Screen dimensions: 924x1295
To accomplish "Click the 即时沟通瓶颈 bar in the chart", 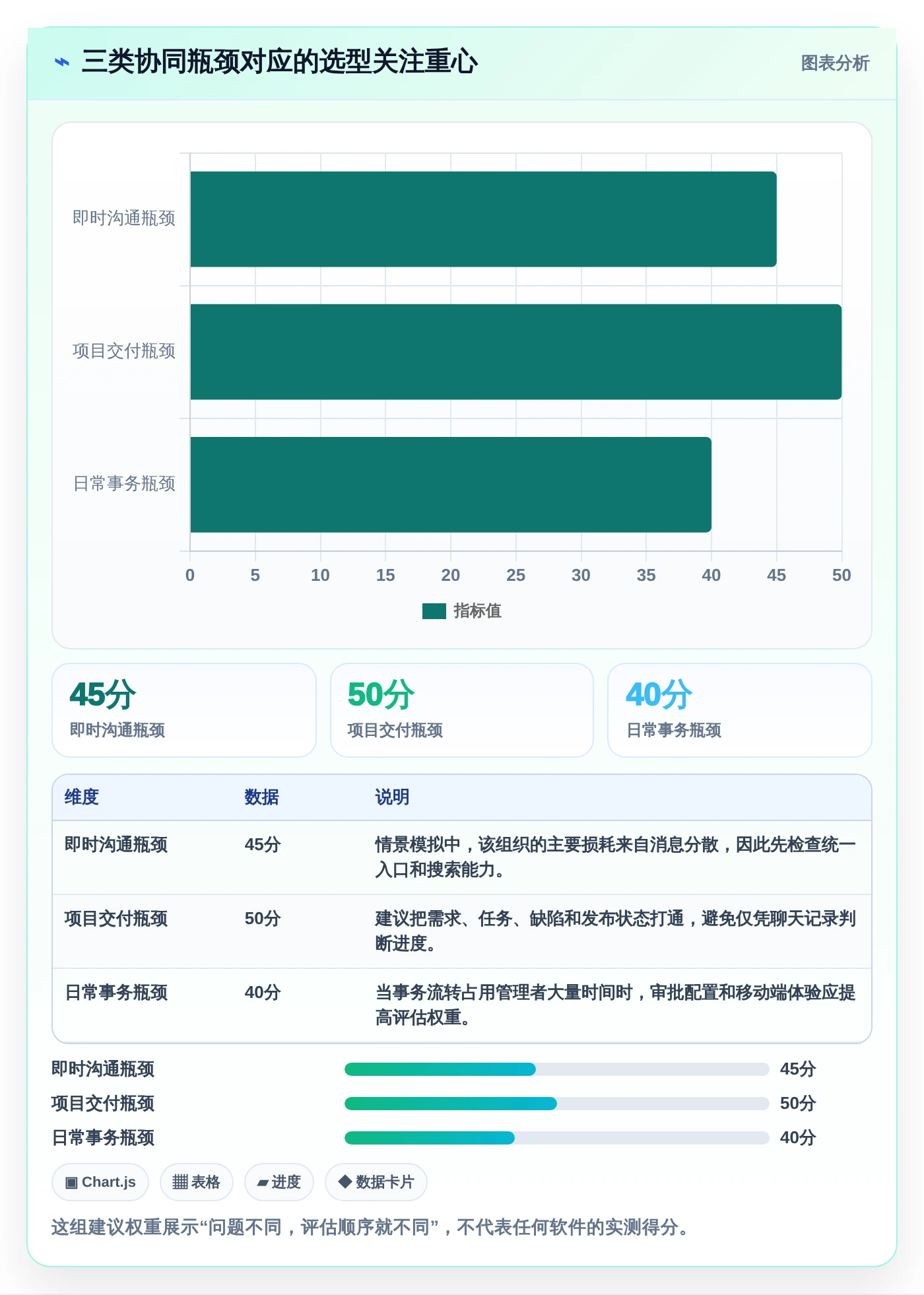I will (483, 219).
